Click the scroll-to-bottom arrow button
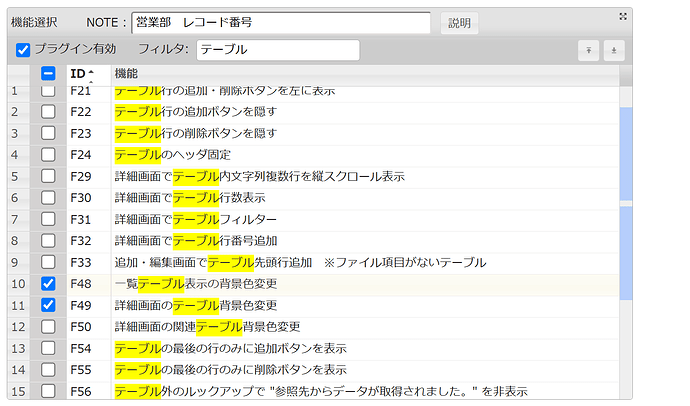The image size is (690, 406). pos(614,49)
